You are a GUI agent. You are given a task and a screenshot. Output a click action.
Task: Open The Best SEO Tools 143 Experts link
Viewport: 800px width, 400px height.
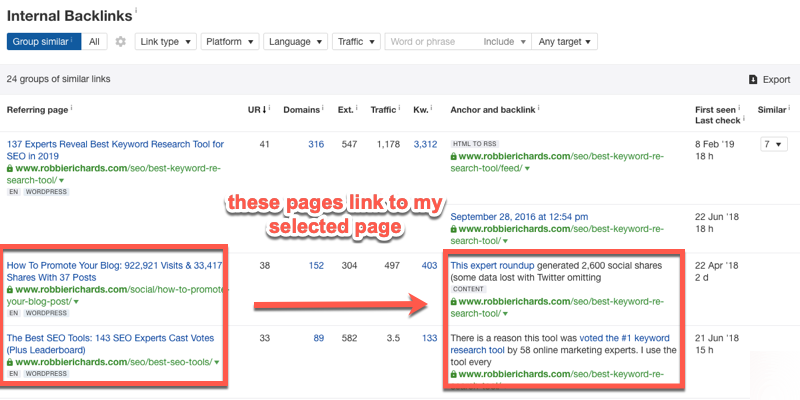[110, 344]
